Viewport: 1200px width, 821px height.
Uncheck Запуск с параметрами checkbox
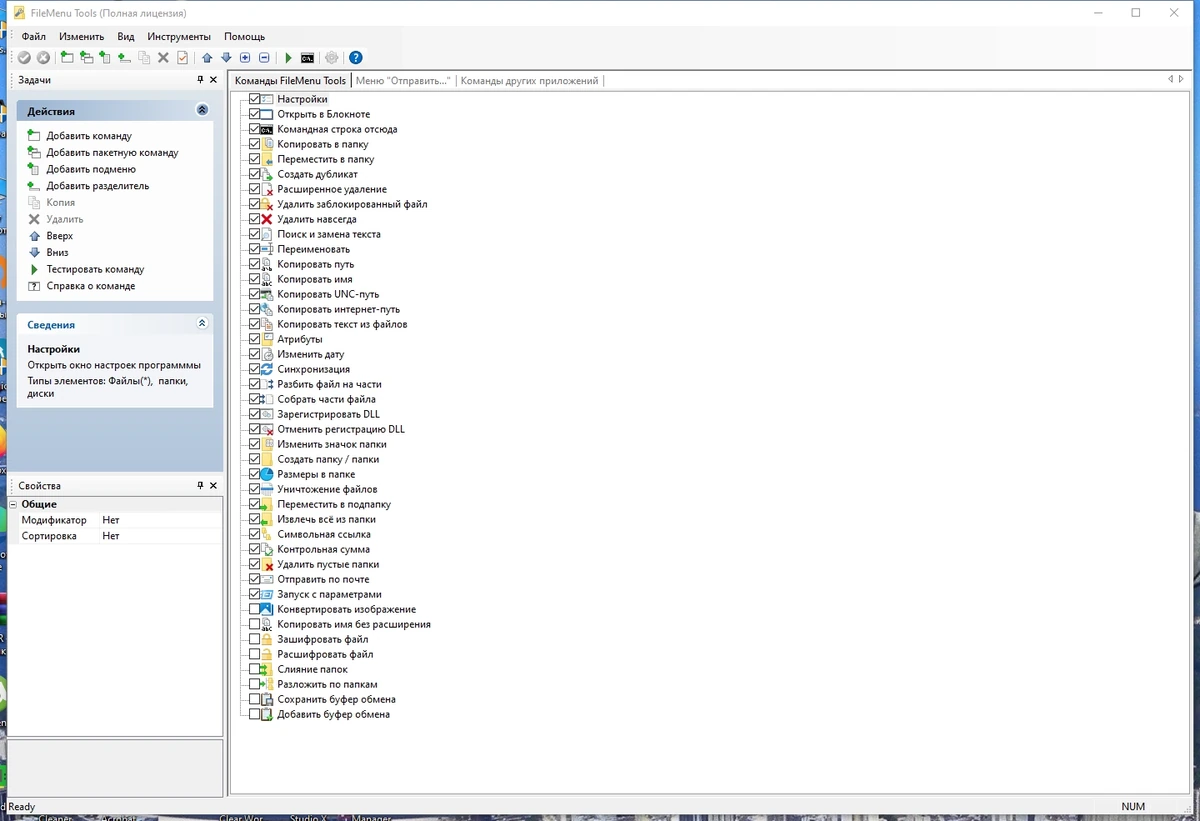[x=254, y=594]
